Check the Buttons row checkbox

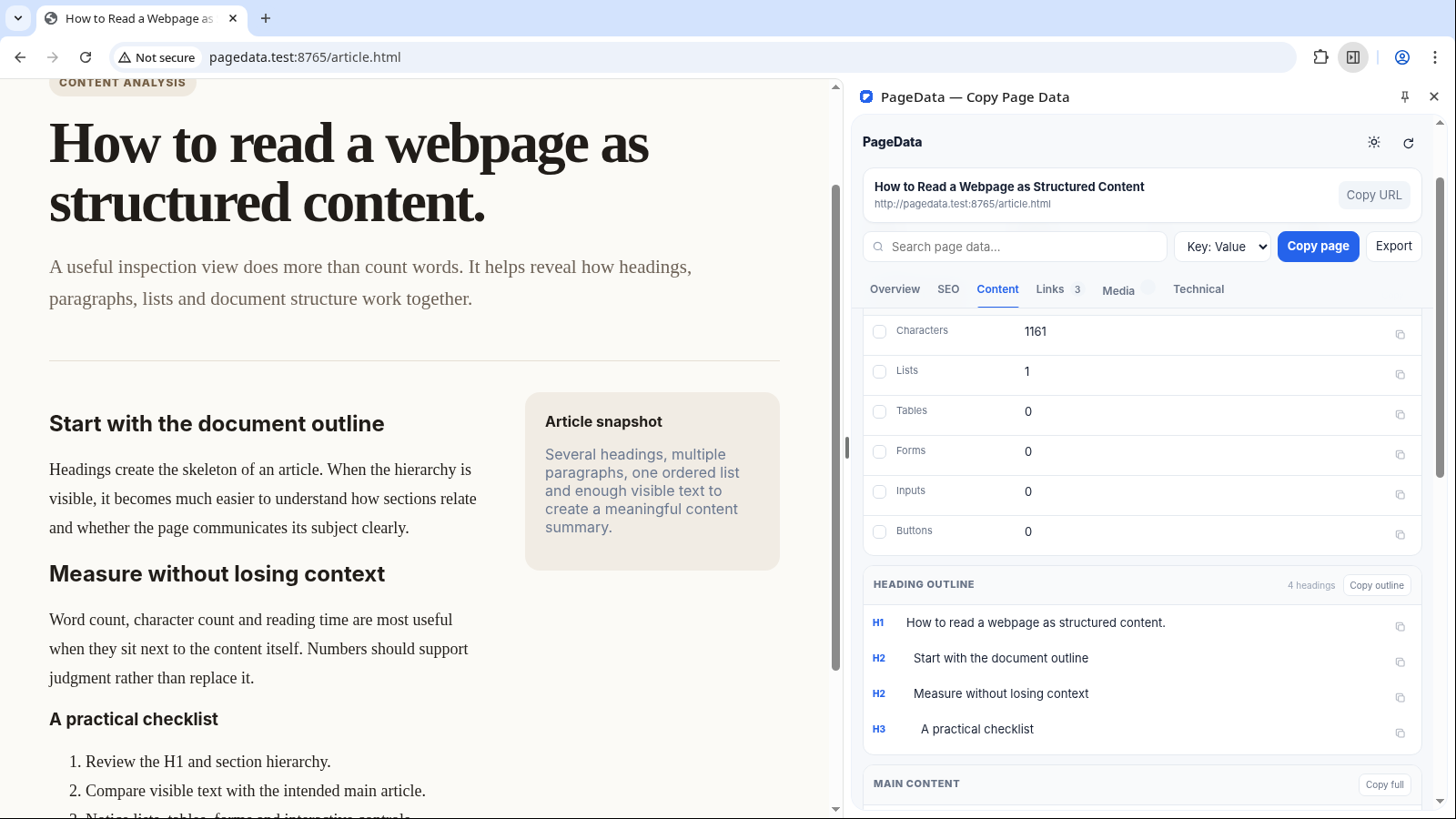[x=879, y=531]
